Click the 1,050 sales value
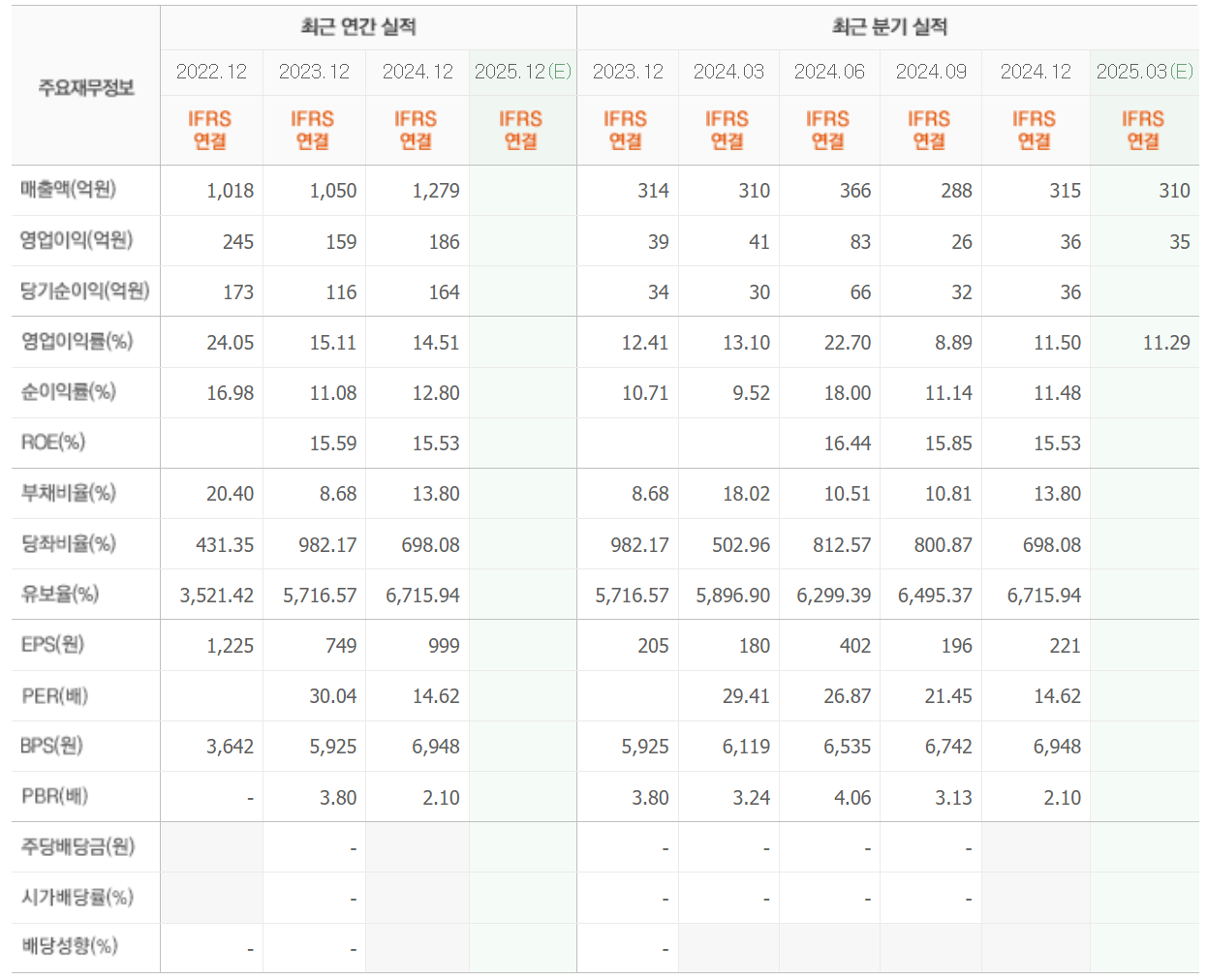Screen dimensions: 1207x980 point(333,191)
